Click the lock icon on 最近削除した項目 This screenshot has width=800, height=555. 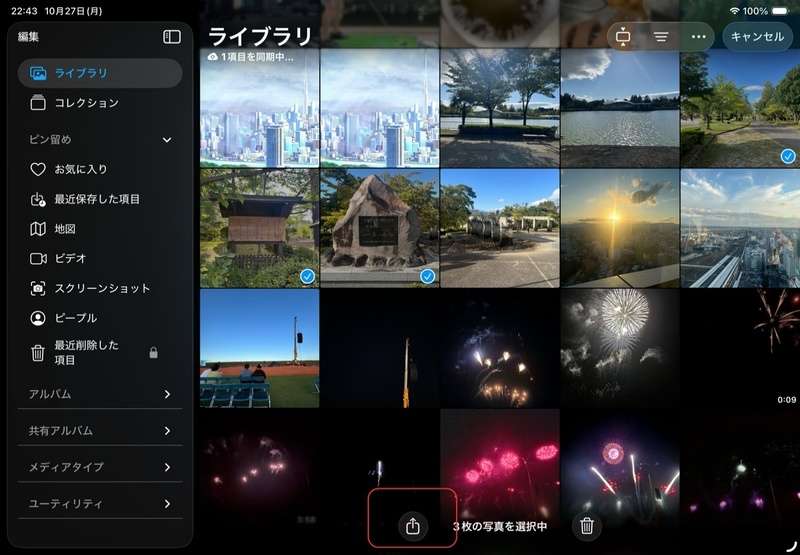coord(153,352)
